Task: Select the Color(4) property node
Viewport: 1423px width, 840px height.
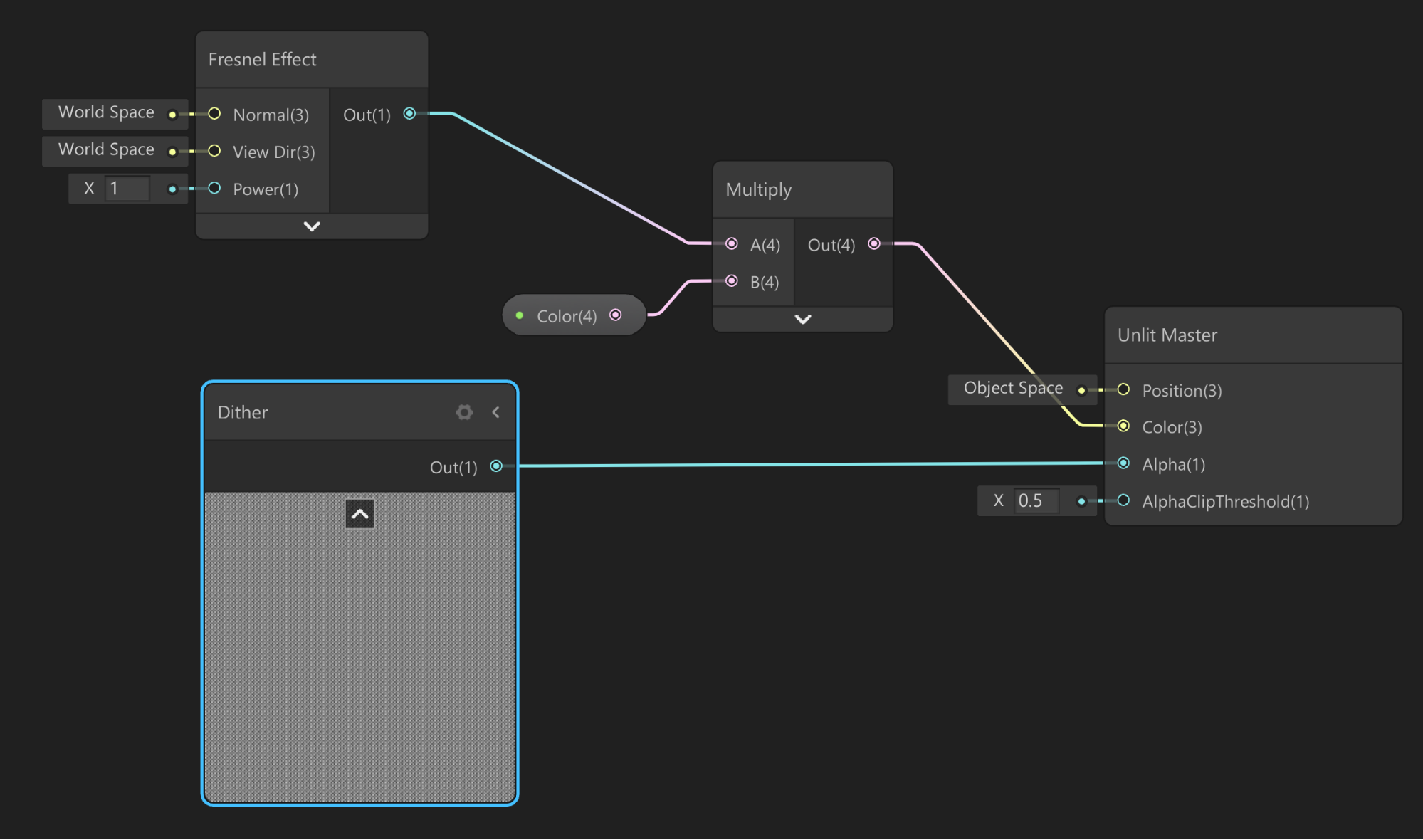Action: 566,316
